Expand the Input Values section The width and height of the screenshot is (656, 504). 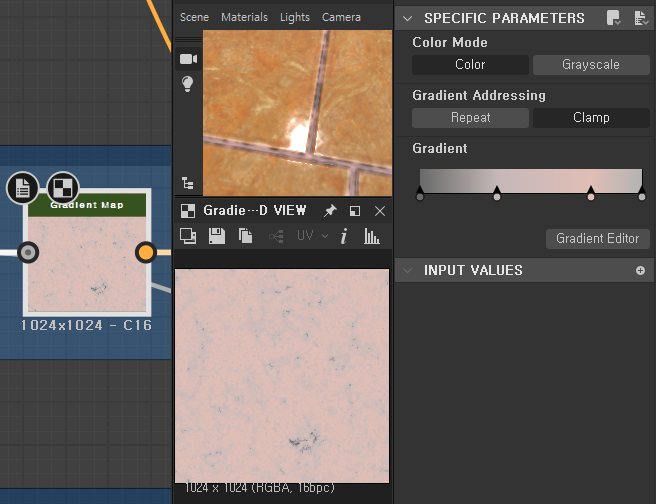click(x=407, y=271)
